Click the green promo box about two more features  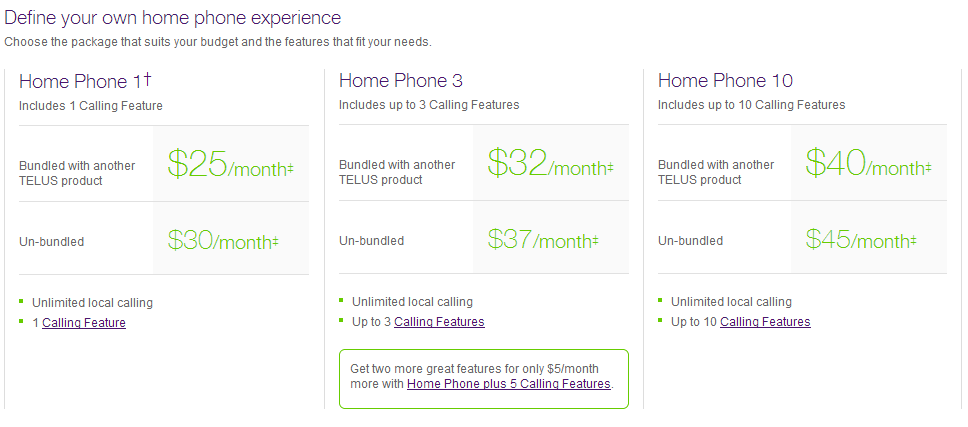(483, 379)
